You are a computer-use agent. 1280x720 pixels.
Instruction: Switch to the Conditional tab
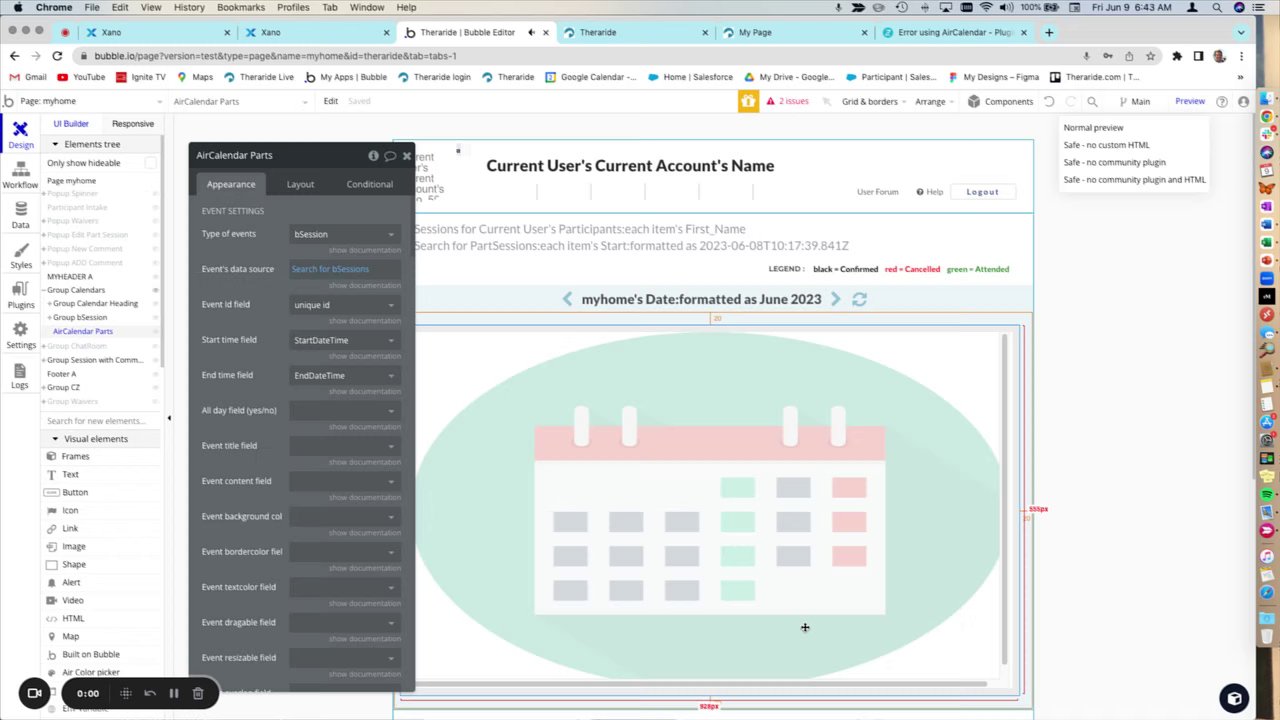(x=369, y=184)
